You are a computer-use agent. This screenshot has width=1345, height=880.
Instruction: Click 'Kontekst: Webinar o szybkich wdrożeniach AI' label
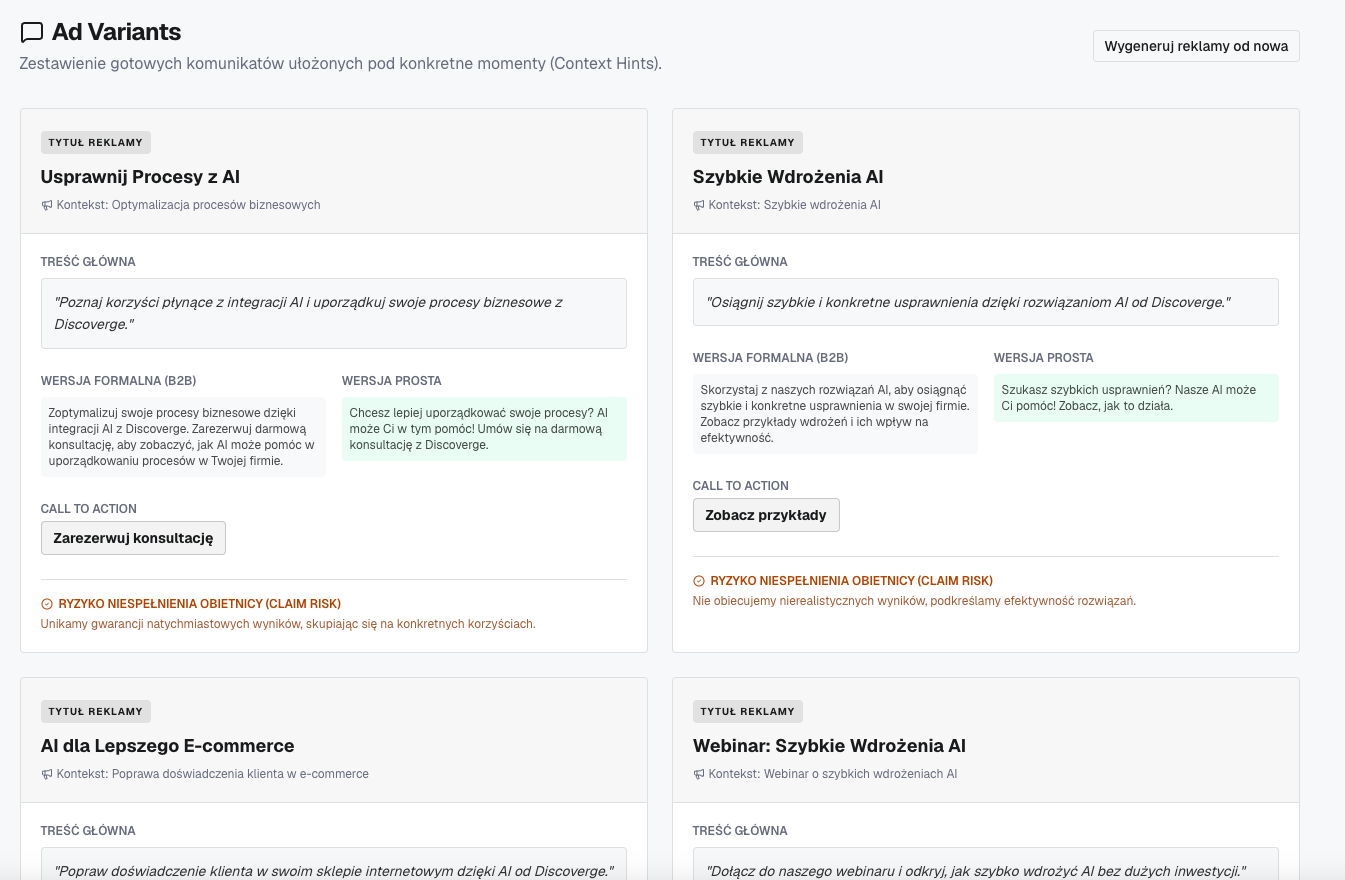[x=833, y=774]
